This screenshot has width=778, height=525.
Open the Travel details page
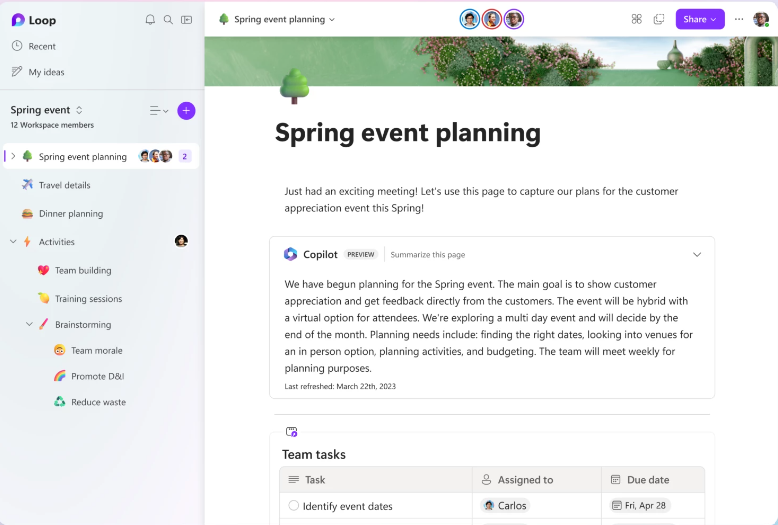(x=64, y=185)
